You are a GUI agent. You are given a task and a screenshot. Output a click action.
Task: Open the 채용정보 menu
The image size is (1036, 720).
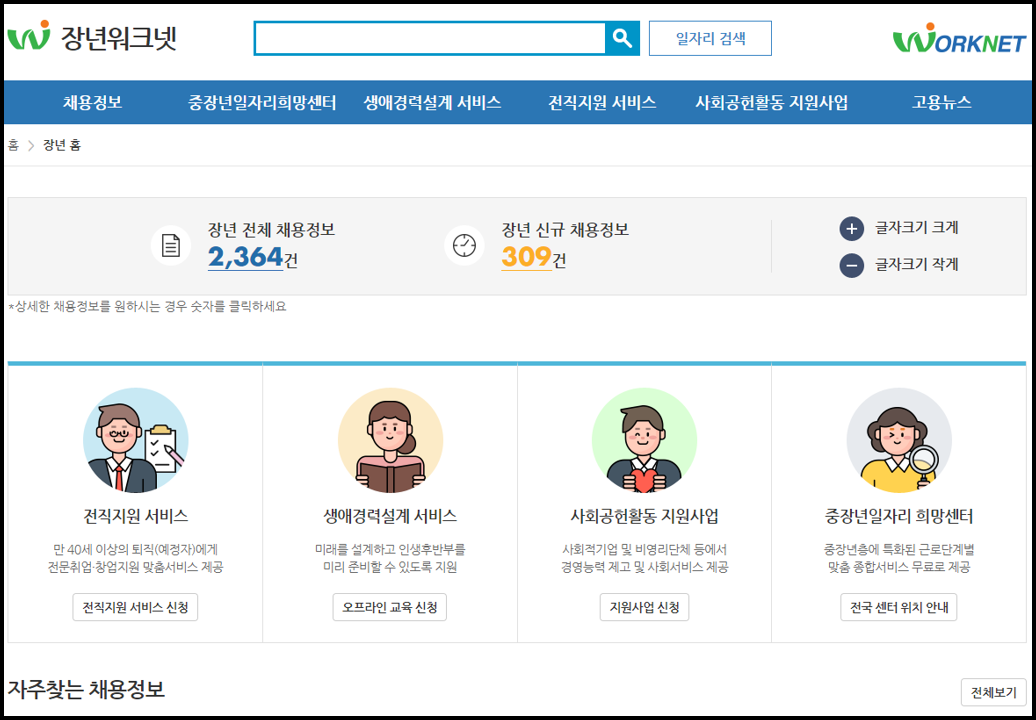pos(92,102)
